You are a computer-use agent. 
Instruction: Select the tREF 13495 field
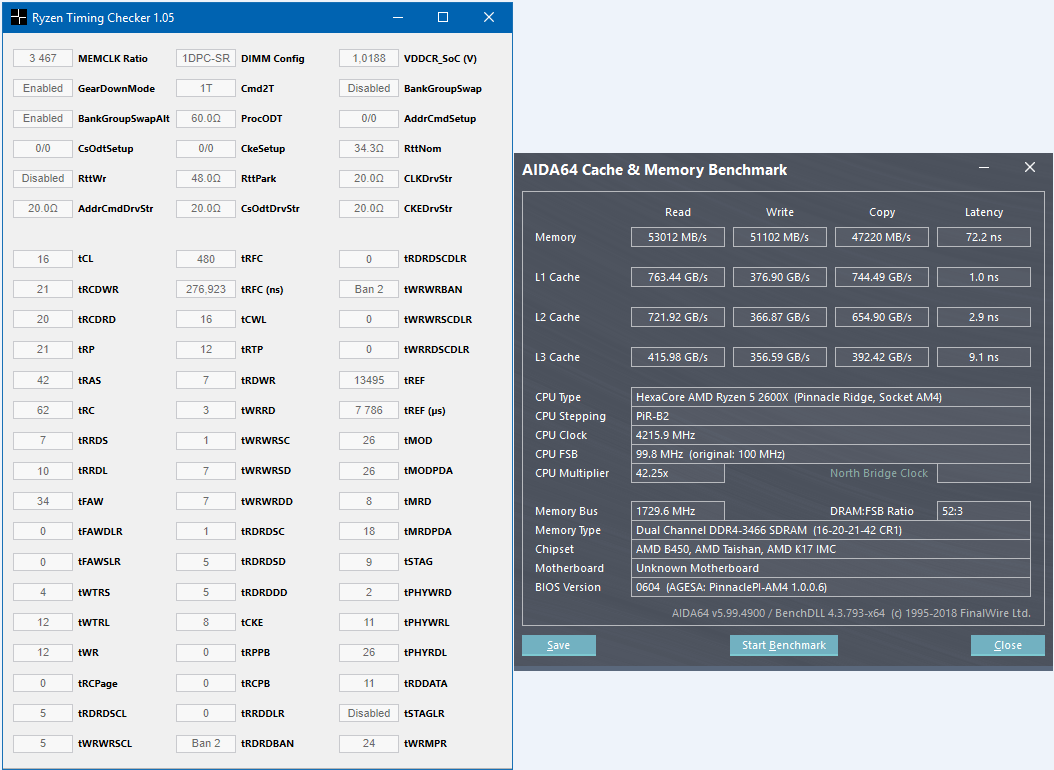coord(369,380)
